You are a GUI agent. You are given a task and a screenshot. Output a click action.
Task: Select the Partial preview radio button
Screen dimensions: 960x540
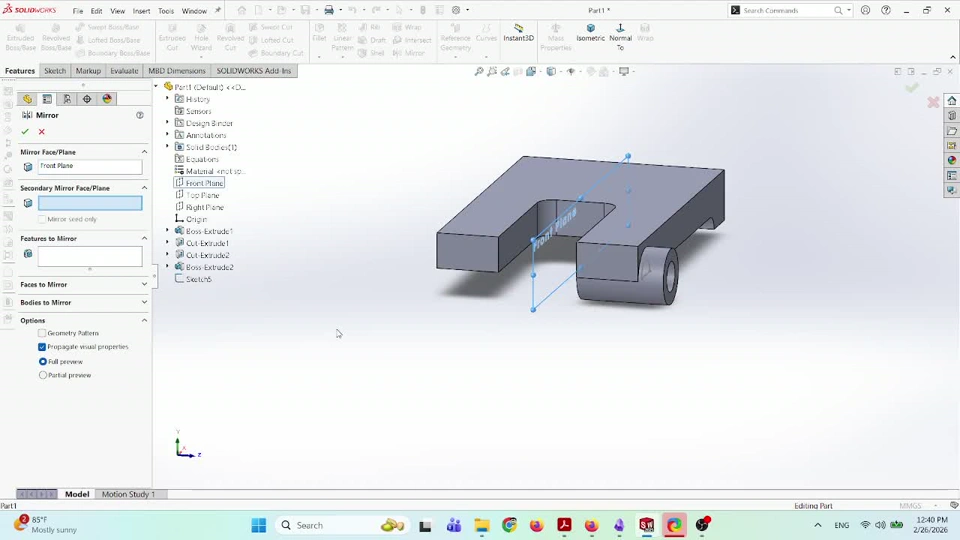click(x=43, y=375)
